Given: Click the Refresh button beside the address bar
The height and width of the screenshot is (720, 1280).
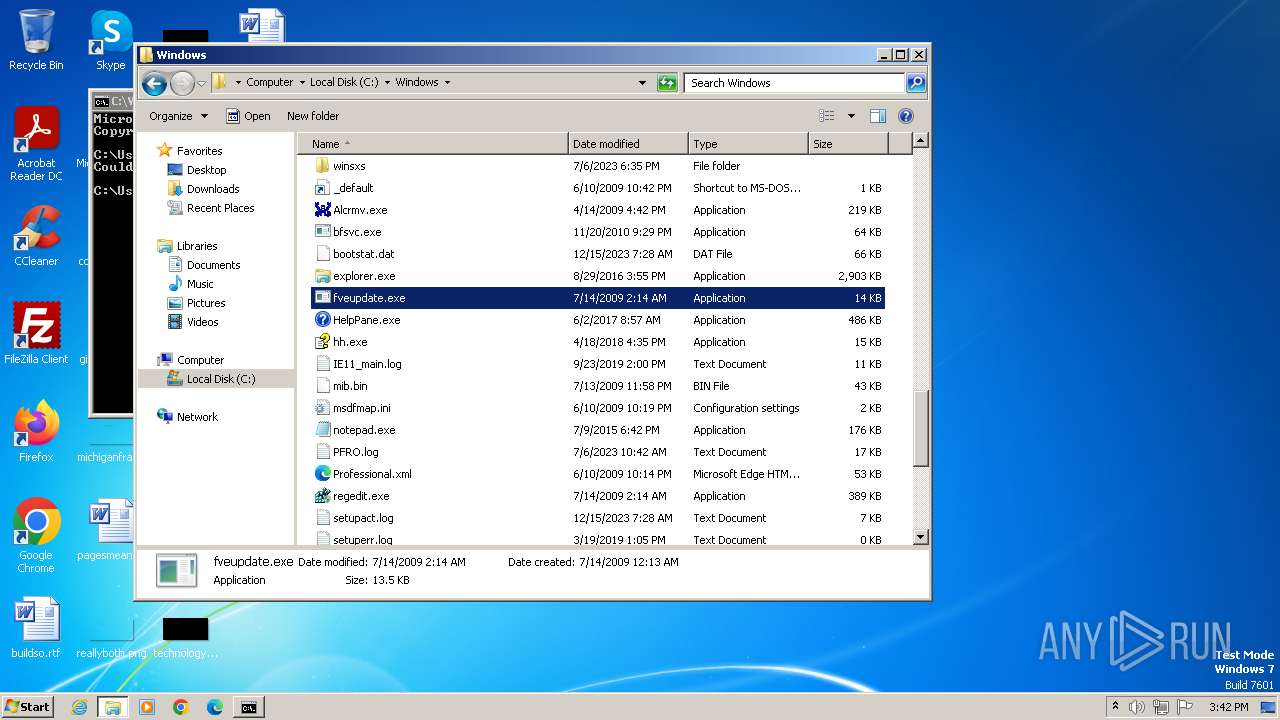Looking at the screenshot, I should pyautogui.click(x=667, y=83).
